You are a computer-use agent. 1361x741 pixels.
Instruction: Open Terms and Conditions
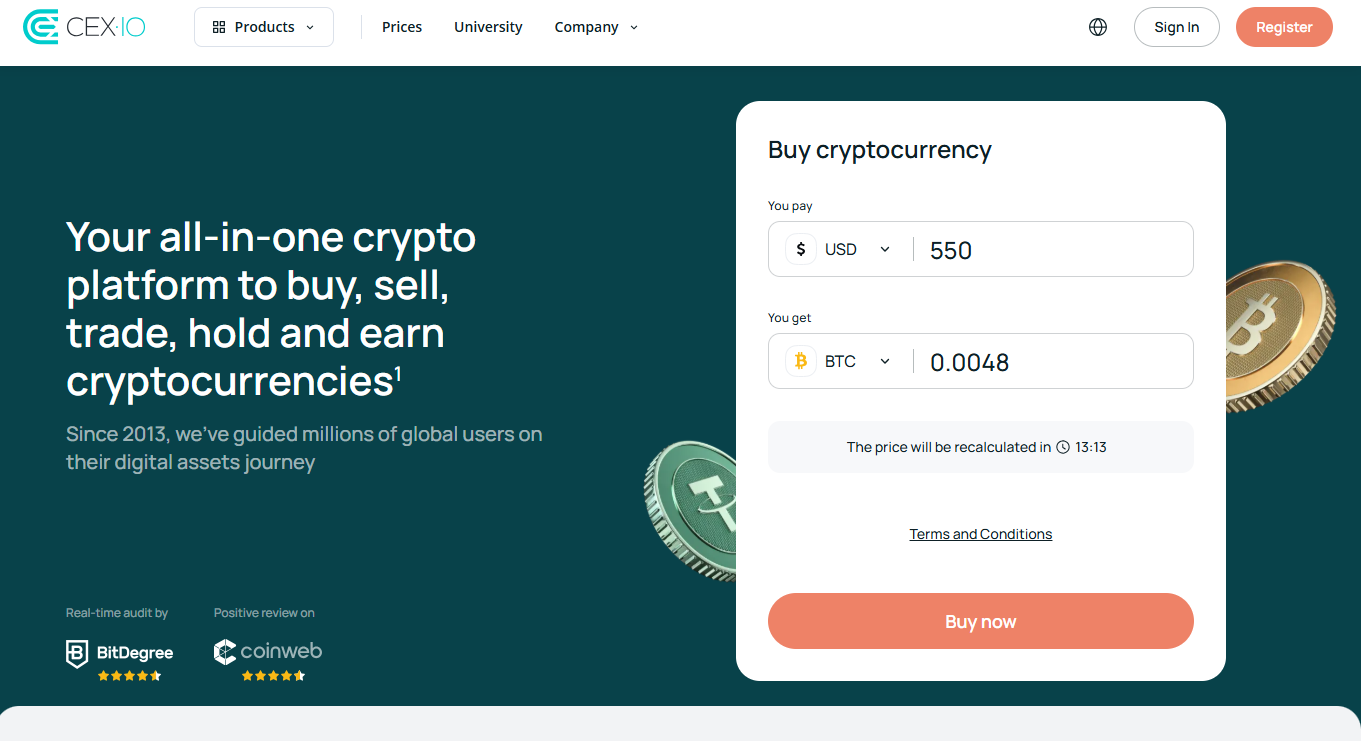(980, 533)
